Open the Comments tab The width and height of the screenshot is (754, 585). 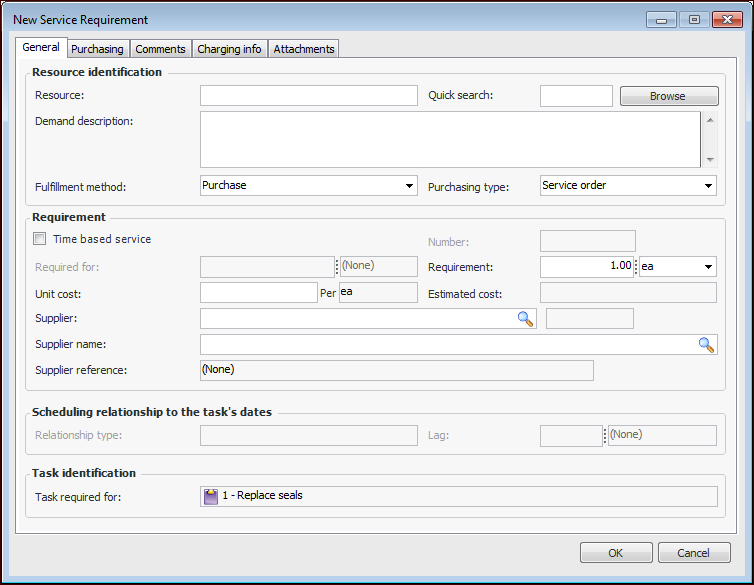(160, 49)
